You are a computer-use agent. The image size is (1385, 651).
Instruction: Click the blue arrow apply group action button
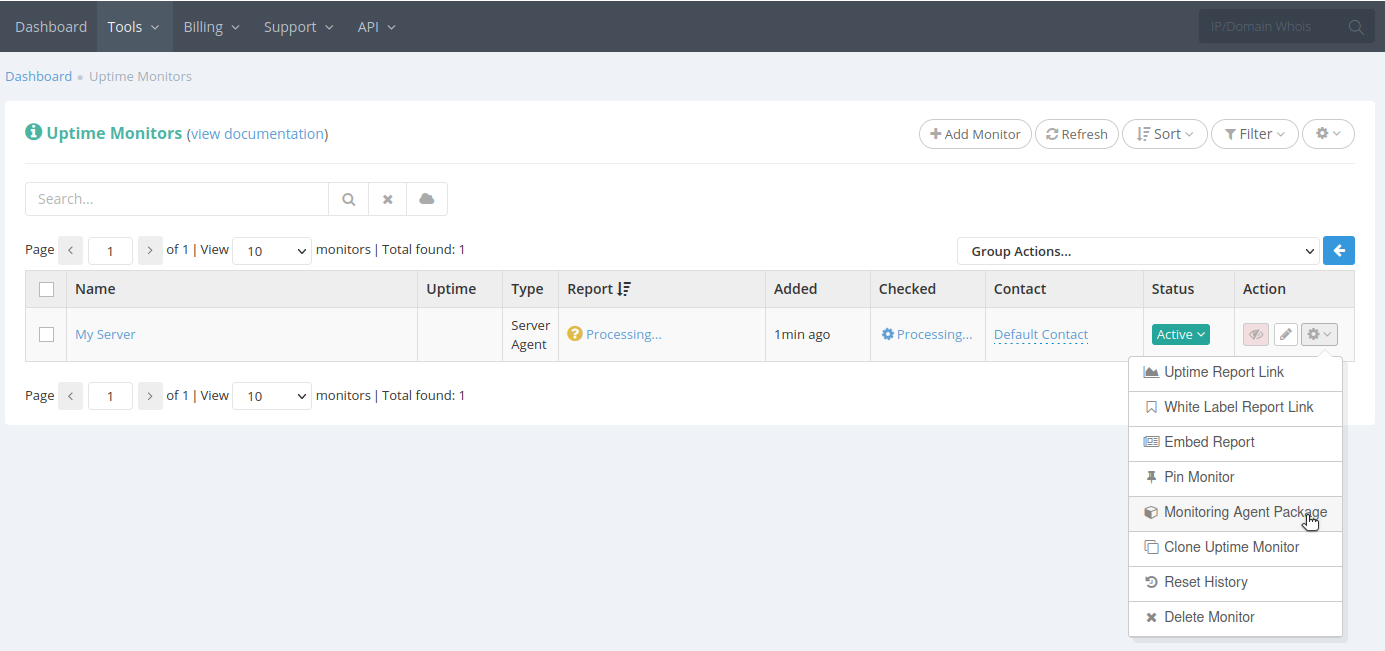pos(1339,251)
